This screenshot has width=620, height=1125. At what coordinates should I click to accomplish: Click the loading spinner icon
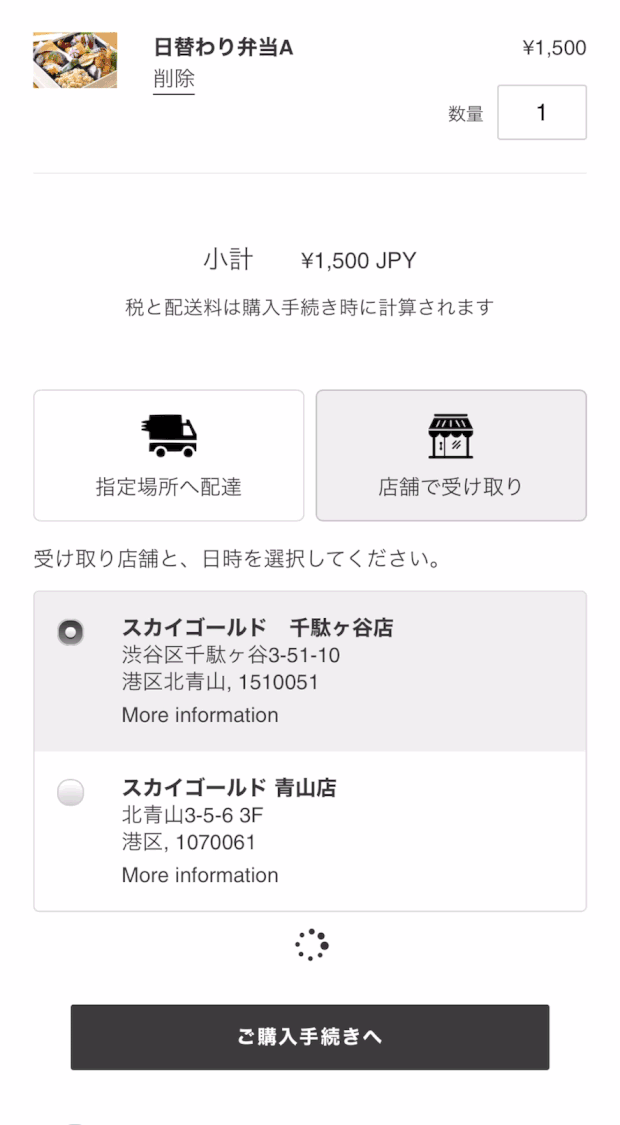311,945
